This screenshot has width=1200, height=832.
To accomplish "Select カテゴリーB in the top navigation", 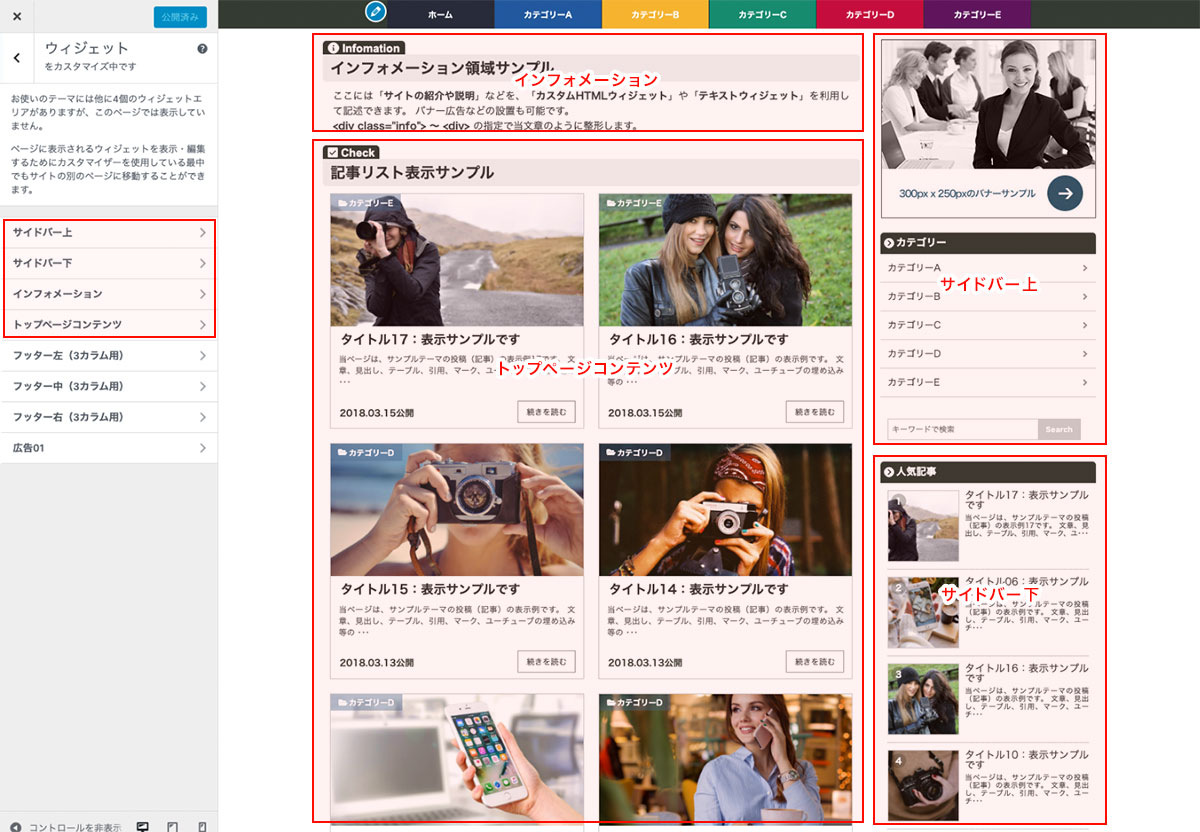I will [655, 14].
